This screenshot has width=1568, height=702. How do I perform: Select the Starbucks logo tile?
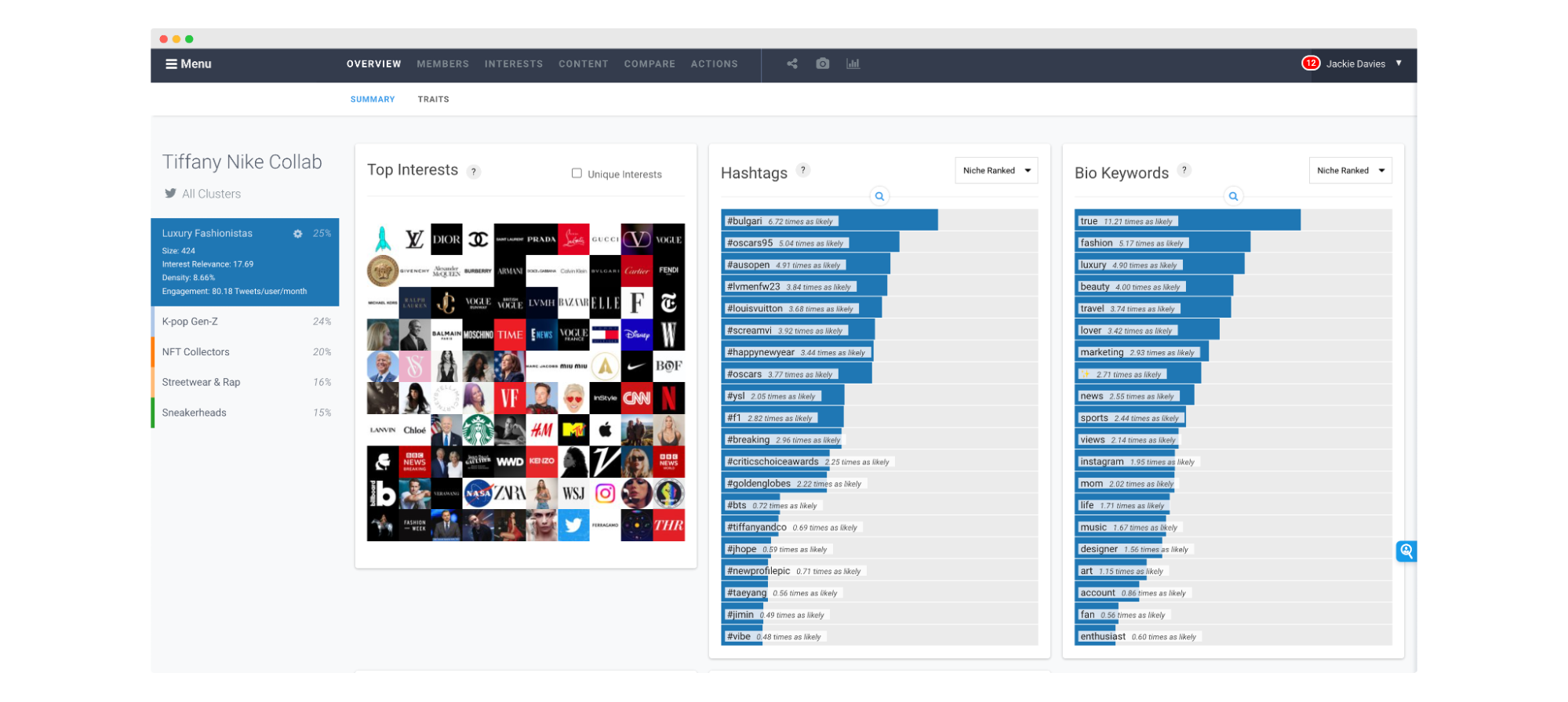click(x=478, y=430)
